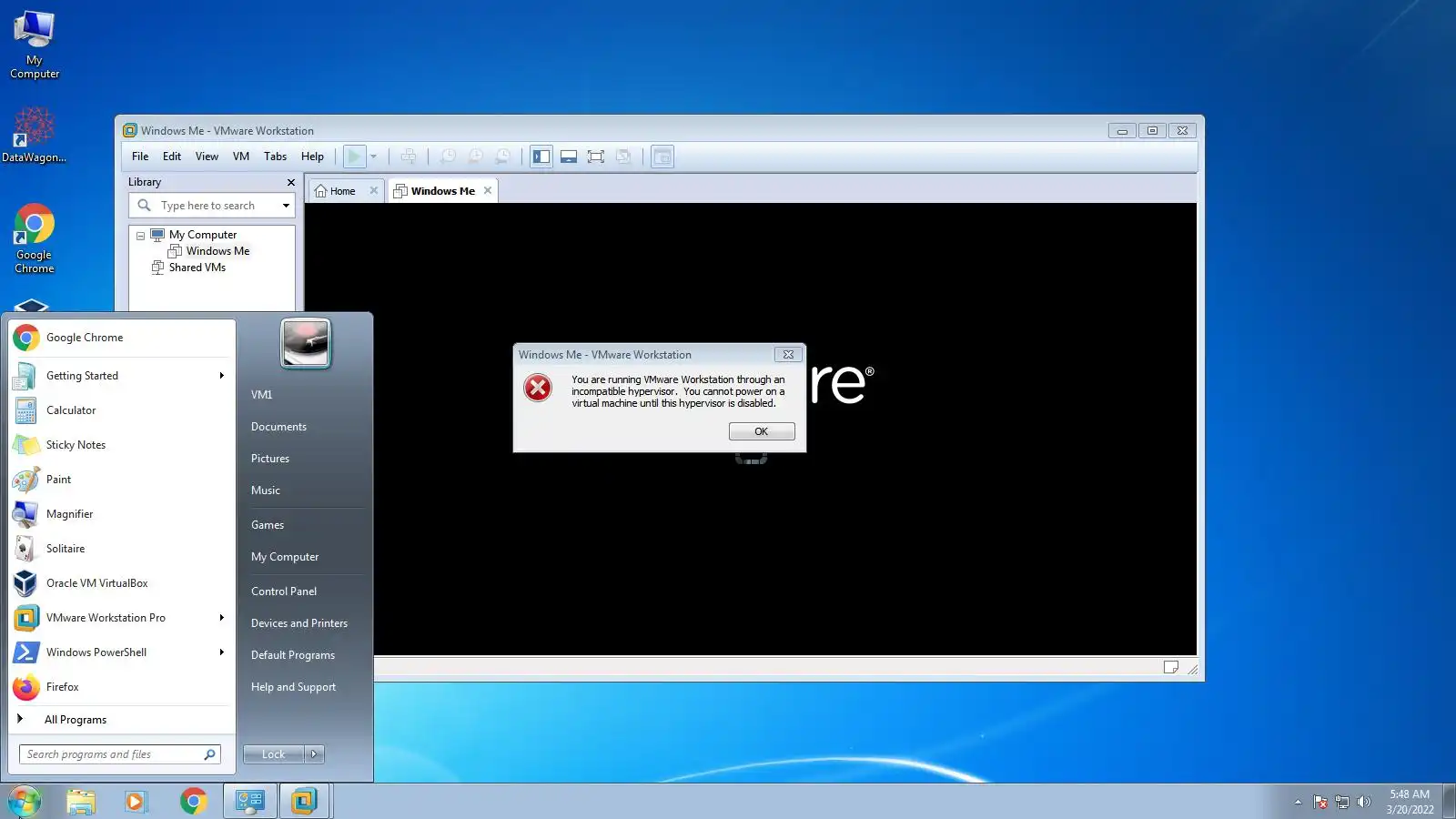Click the message log icon in VMware status bar

pyautogui.click(x=1171, y=668)
